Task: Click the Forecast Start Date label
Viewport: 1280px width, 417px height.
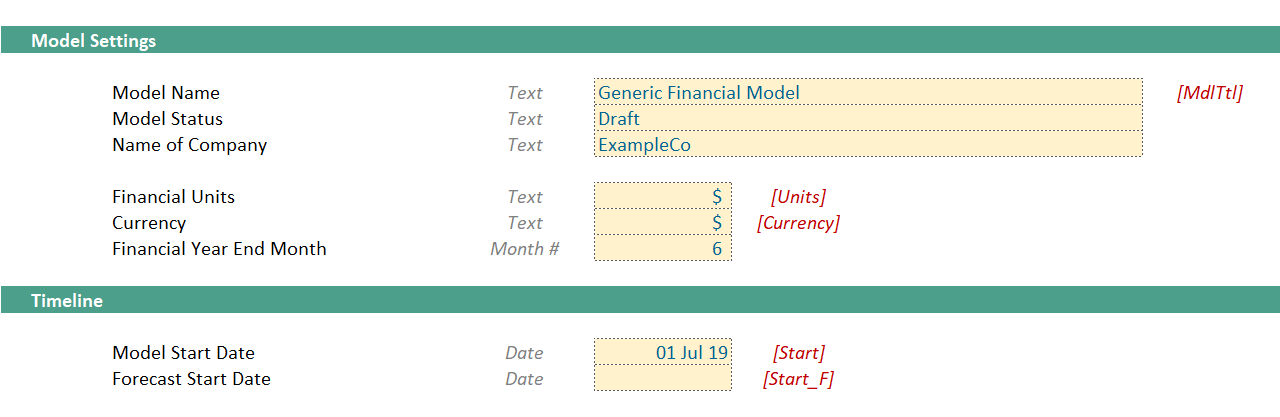Action: pos(191,379)
